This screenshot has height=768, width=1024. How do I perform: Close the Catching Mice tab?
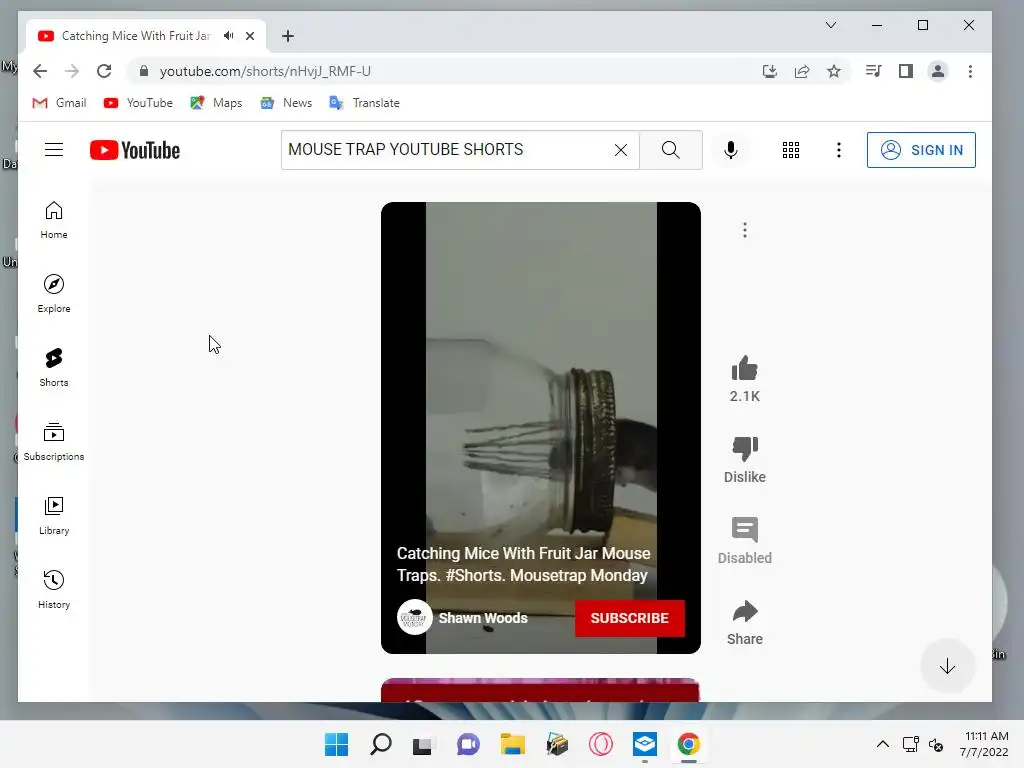coord(249,36)
